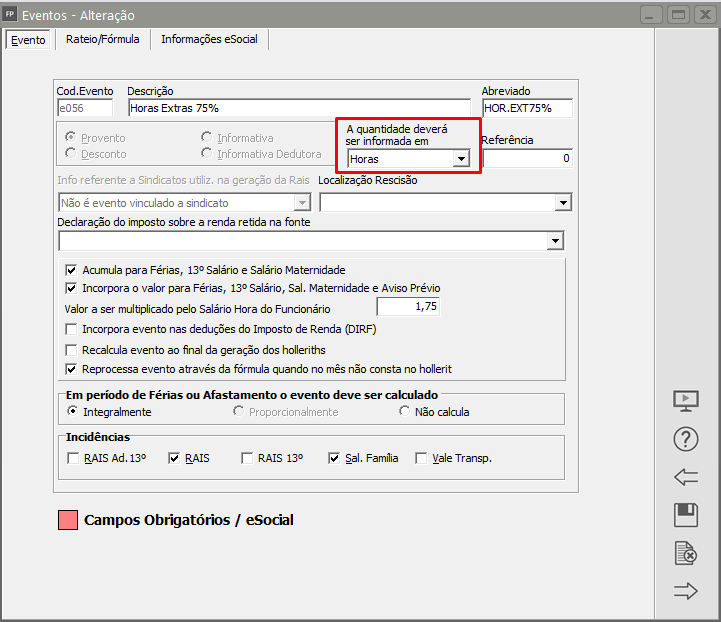The height and width of the screenshot is (622, 721).
Task: Click the delete record document icon
Action: coord(686,553)
